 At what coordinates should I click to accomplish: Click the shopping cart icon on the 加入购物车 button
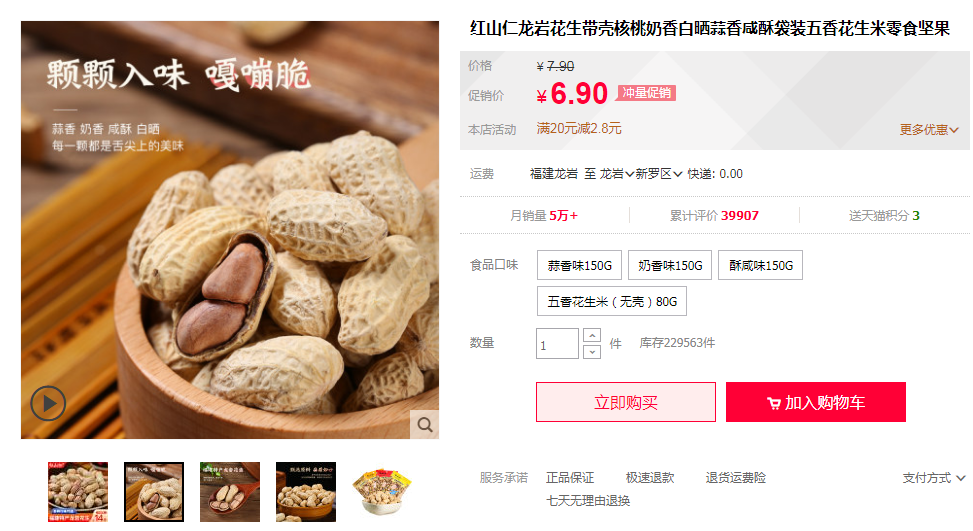point(774,403)
